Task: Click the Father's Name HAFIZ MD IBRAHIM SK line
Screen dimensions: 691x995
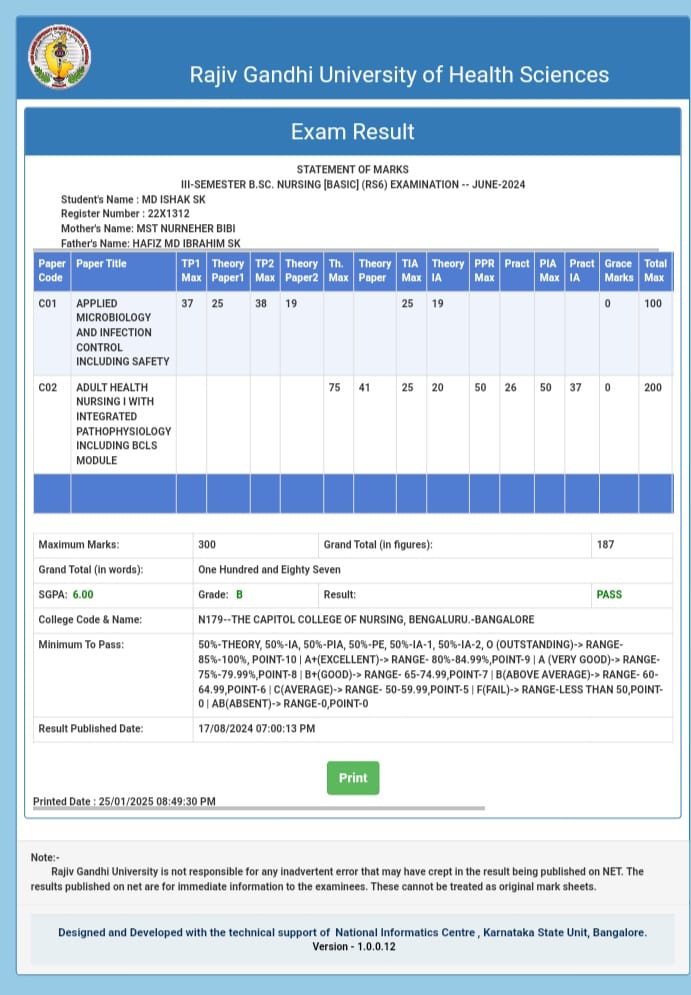Action: coord(150,243)
